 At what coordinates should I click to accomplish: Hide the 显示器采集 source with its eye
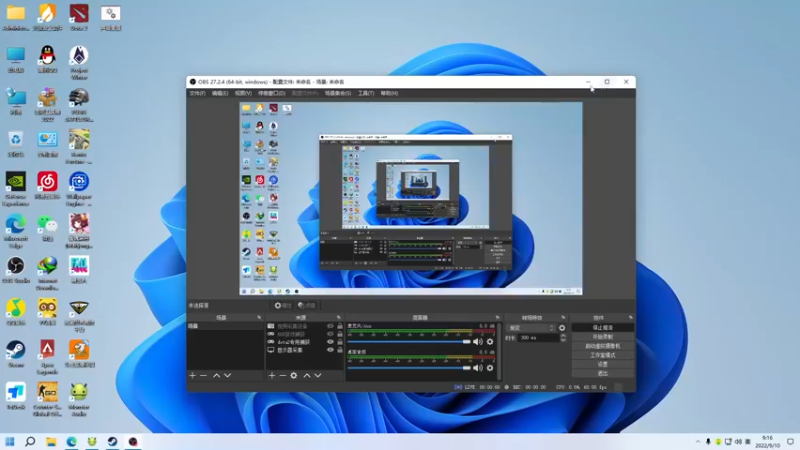point(330,350)
